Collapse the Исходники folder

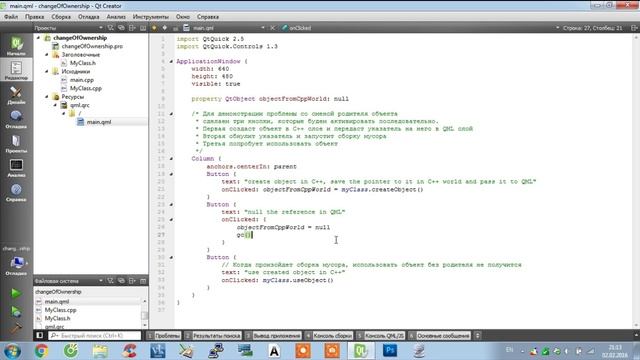47,71
